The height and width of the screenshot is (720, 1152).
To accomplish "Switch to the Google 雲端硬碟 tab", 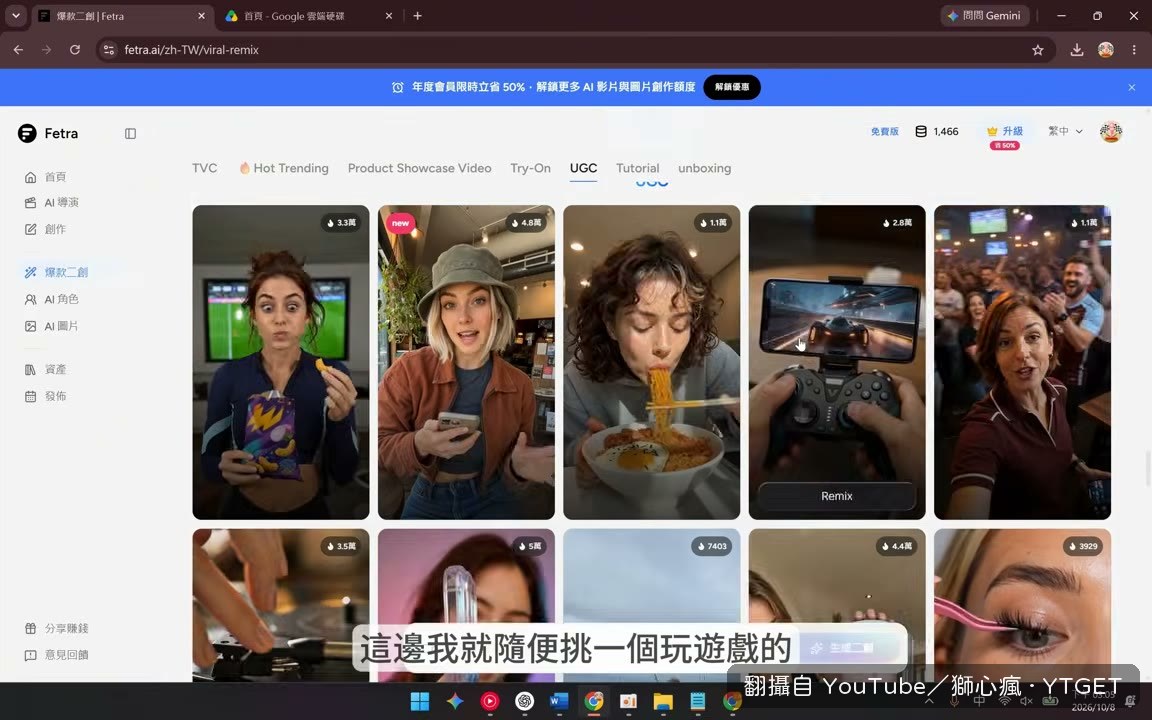I will click(307, 15).
